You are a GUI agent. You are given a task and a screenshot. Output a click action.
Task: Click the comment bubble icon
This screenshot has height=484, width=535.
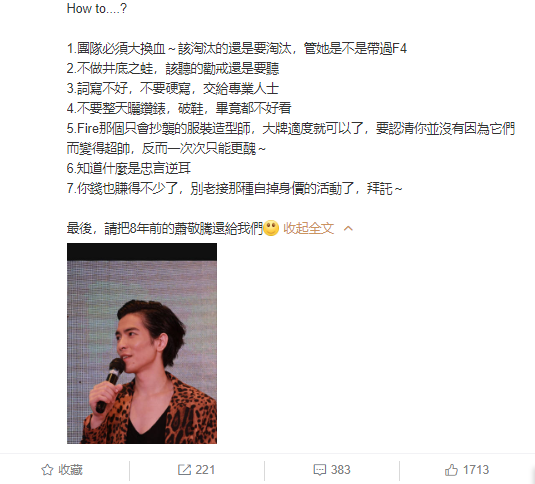320,470
